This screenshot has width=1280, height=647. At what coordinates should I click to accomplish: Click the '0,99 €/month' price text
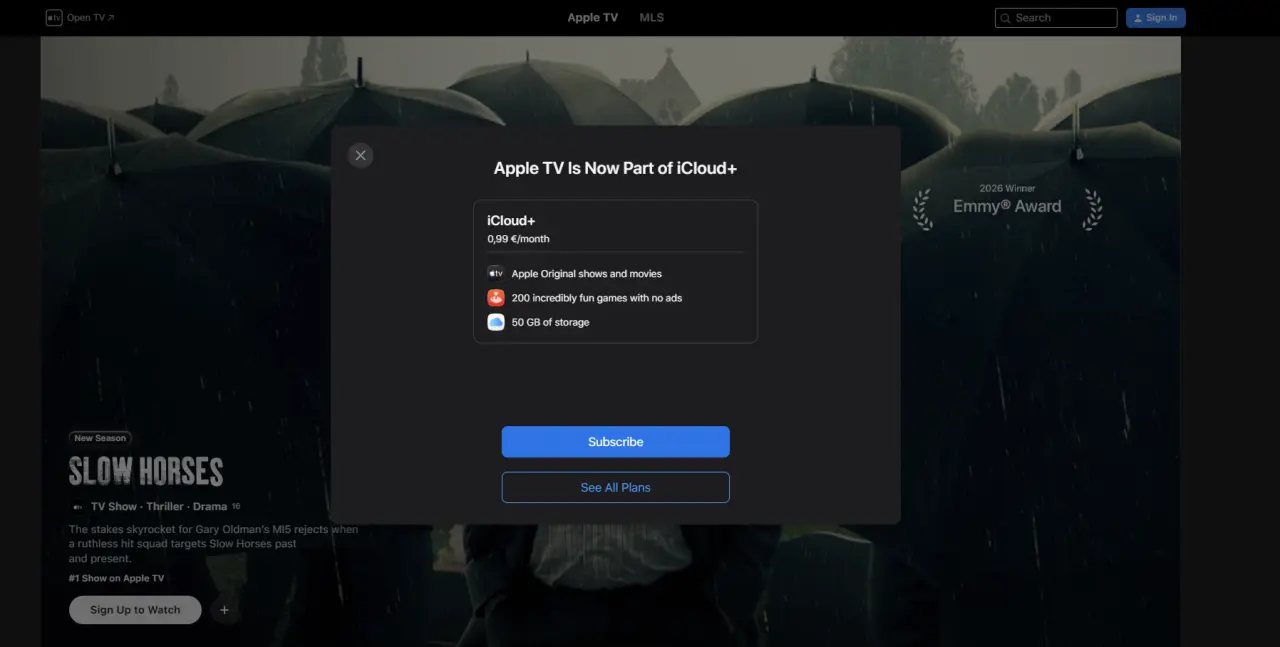[x=518, y=239]
